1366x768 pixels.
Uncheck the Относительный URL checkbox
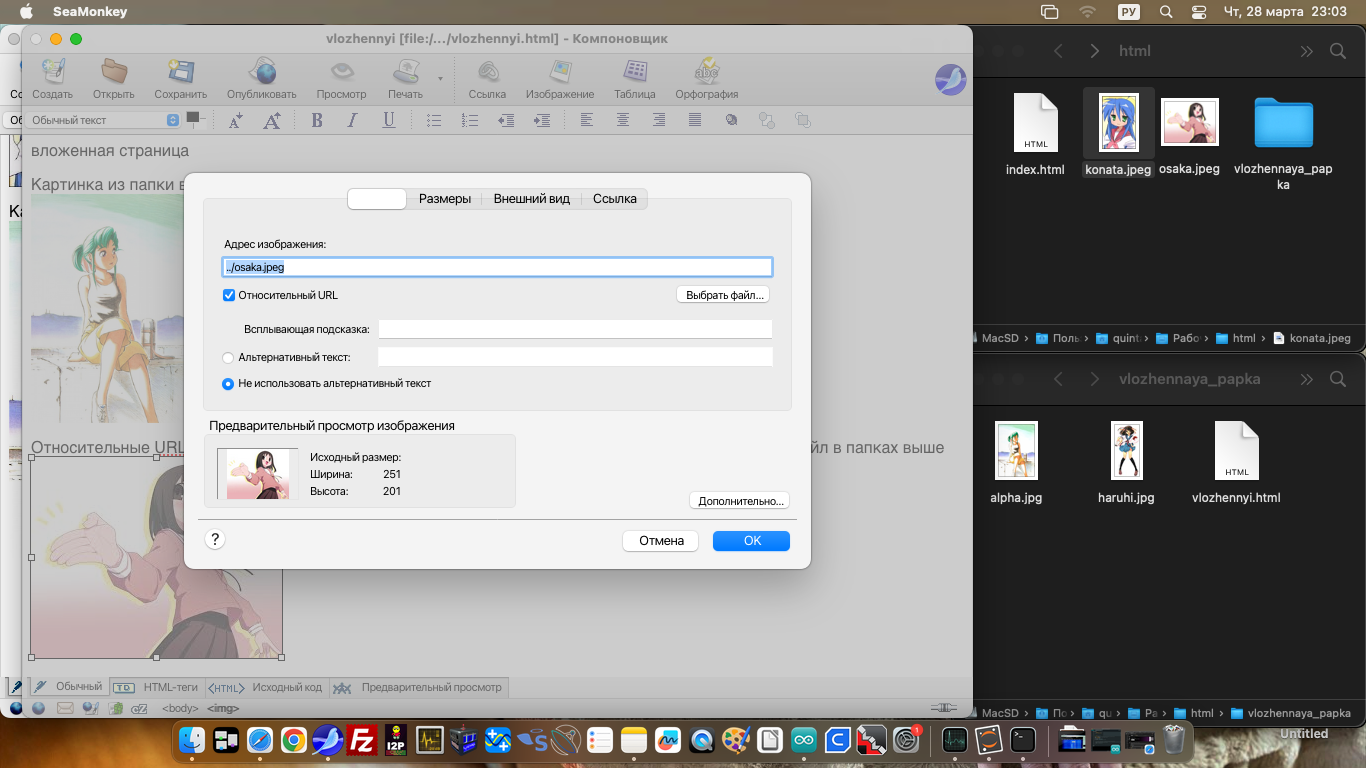pyautogui.click(x=229, y=295)
